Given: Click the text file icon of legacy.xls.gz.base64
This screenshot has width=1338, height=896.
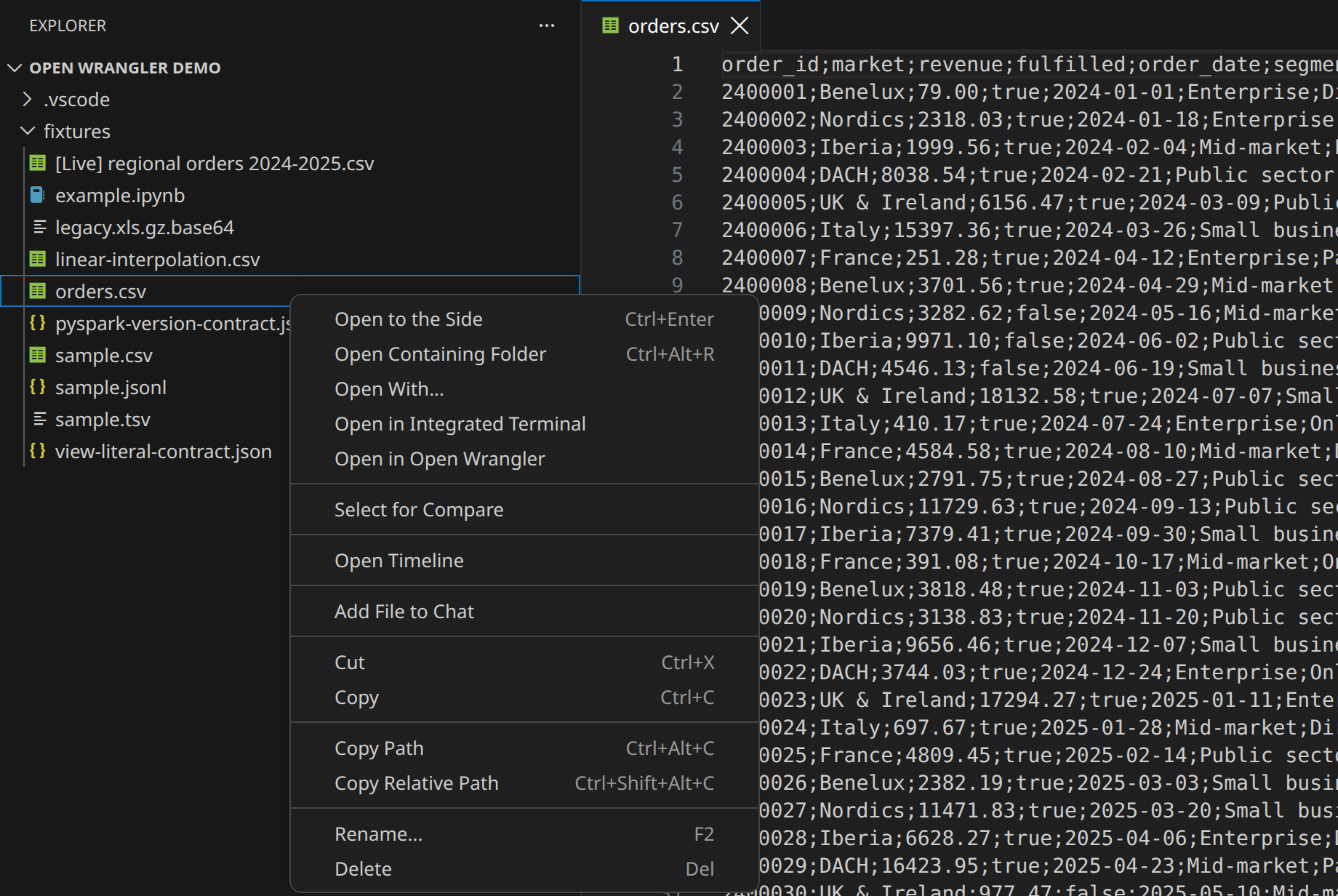Looking at the screenshot, I should point(39,227).
